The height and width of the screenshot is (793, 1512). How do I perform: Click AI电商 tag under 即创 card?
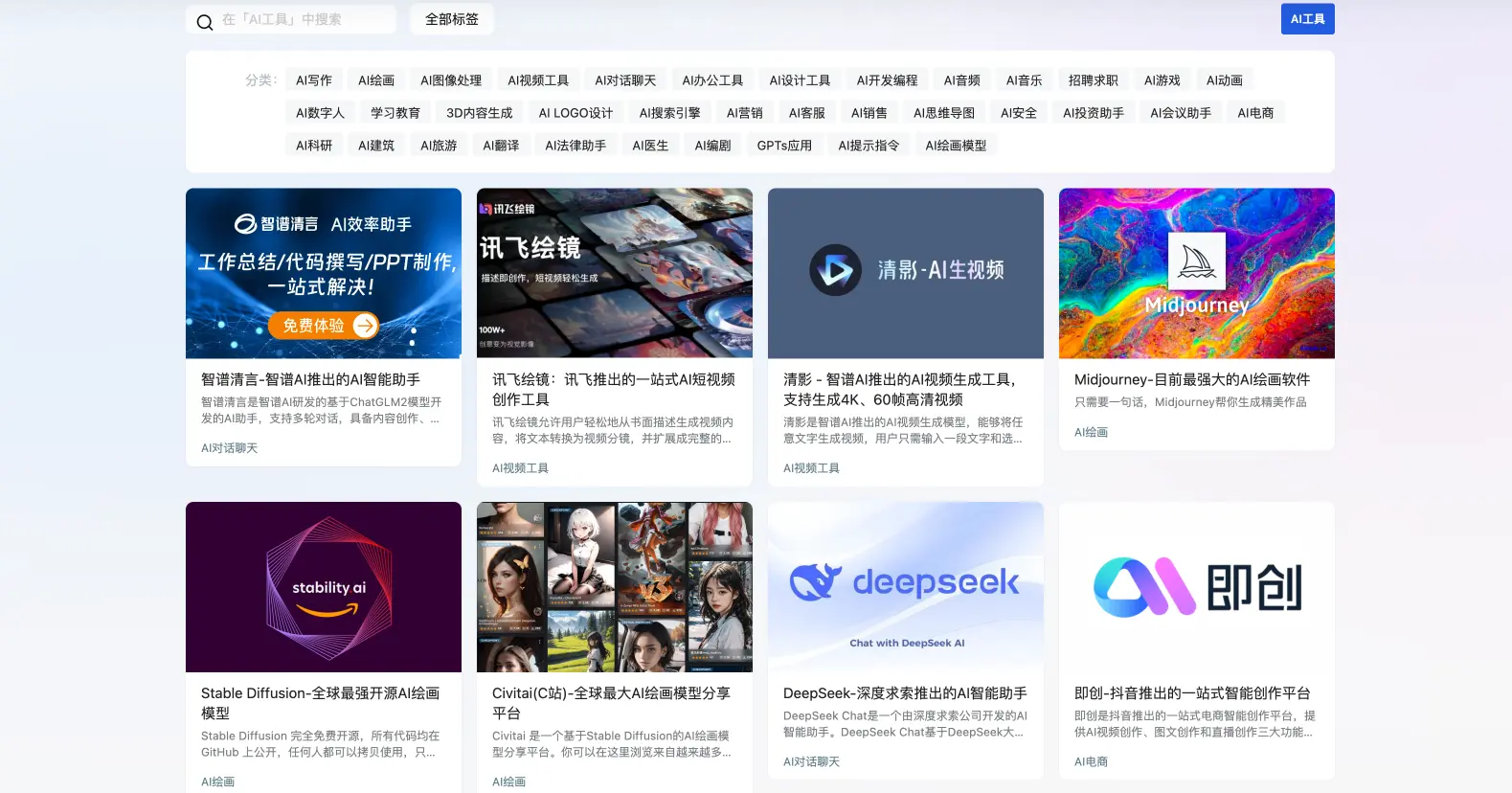pyautogui.click(x=1091, y=762)
